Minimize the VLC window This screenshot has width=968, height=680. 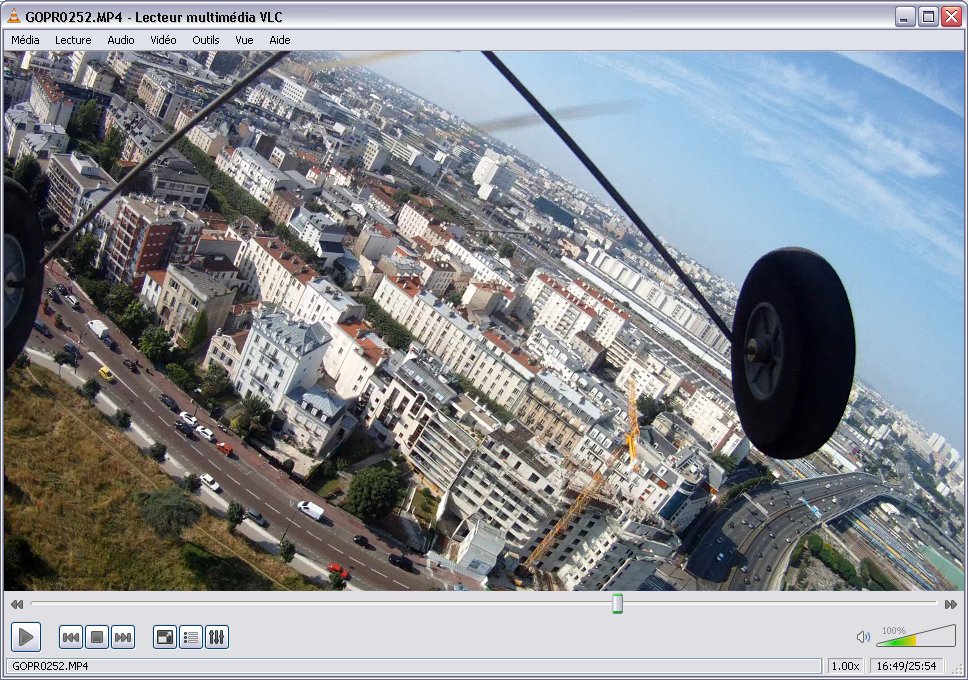[x=905, y=17]
